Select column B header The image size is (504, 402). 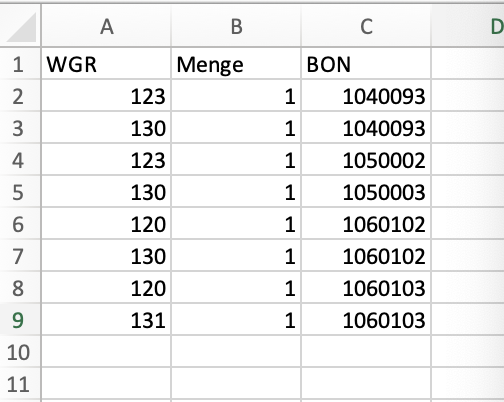[x=236, y=26]
